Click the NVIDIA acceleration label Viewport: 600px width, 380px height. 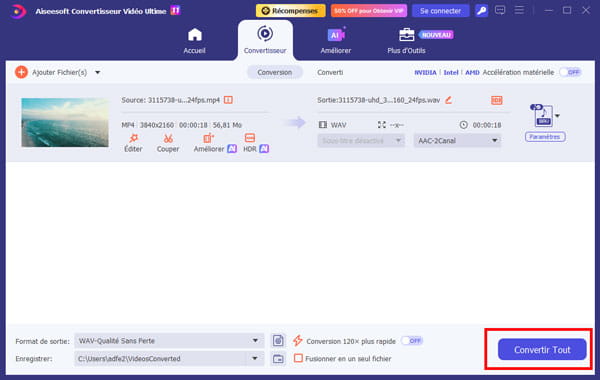[x=425, y=72]
